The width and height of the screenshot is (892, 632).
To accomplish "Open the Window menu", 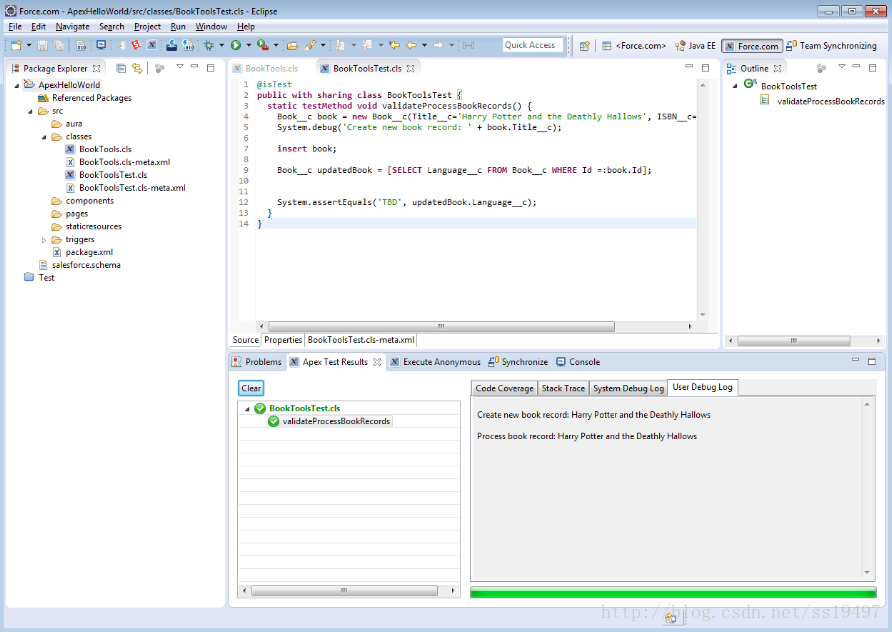I will pos(211,27).
